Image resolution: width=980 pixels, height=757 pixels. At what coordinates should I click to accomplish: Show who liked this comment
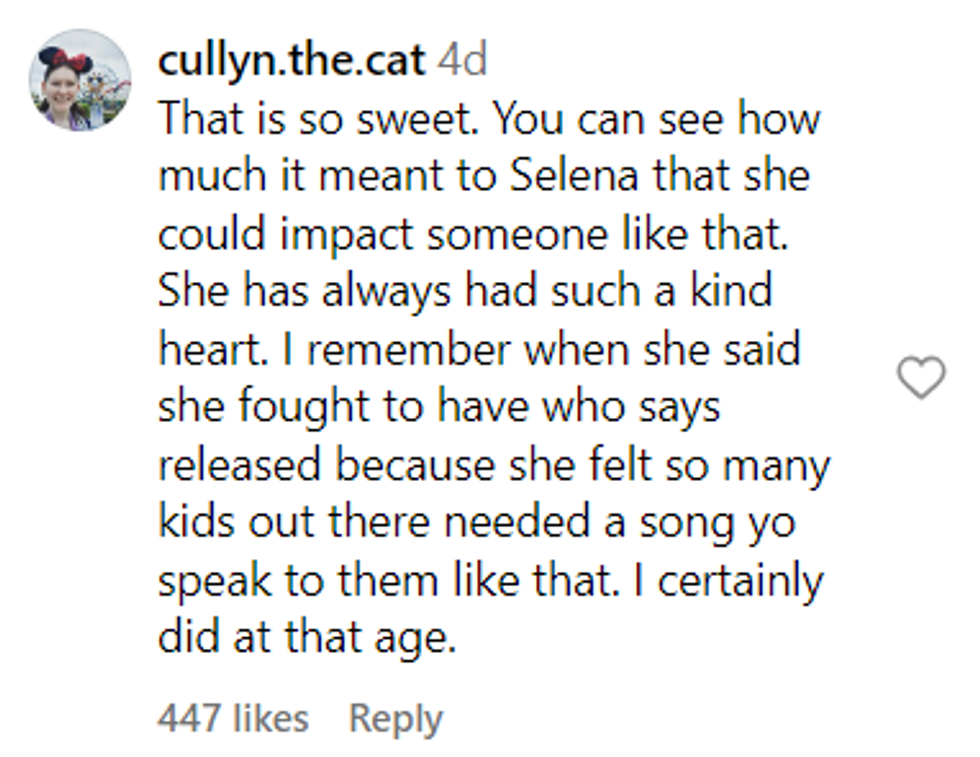click(x=232, y=718)
